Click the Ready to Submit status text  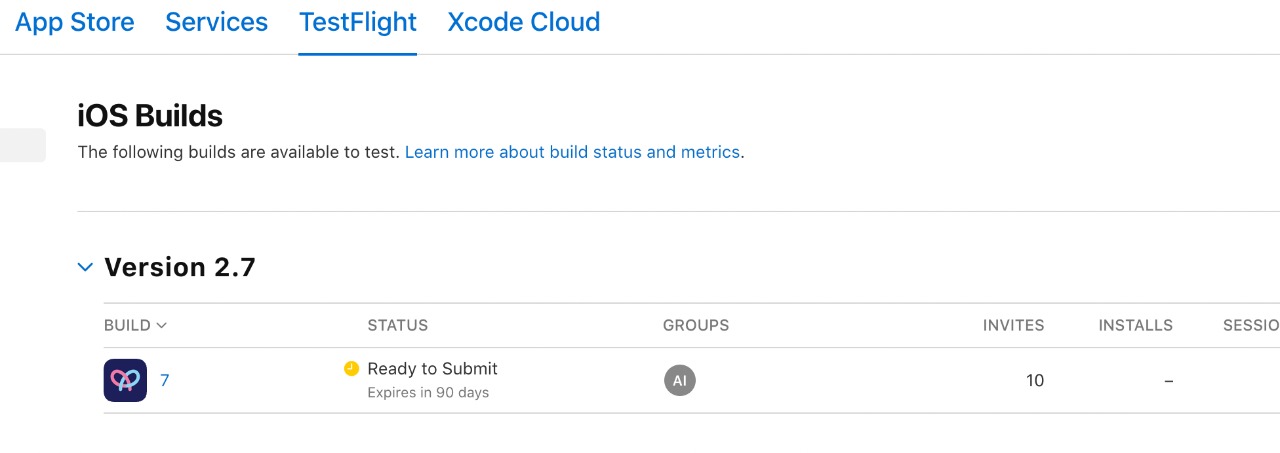(x=432, y=369)
